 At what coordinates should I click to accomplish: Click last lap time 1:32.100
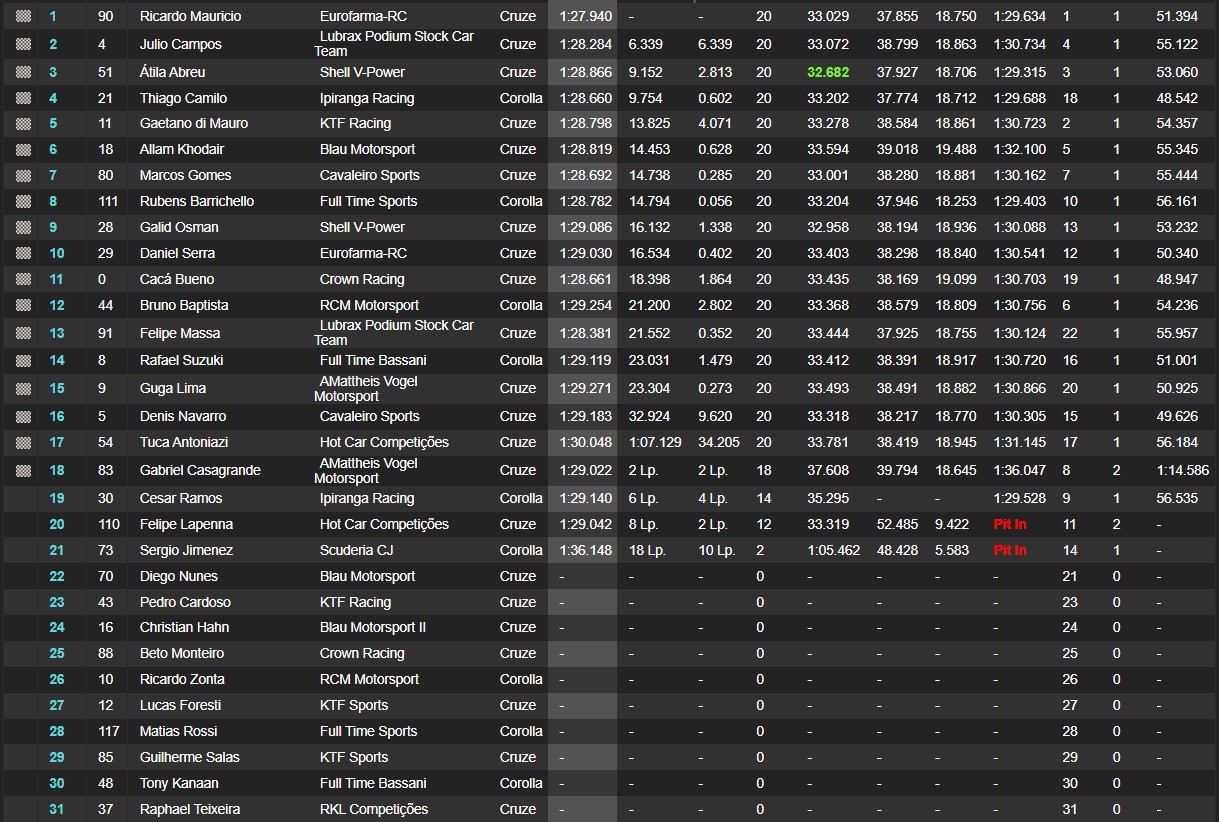(1020, 149)
